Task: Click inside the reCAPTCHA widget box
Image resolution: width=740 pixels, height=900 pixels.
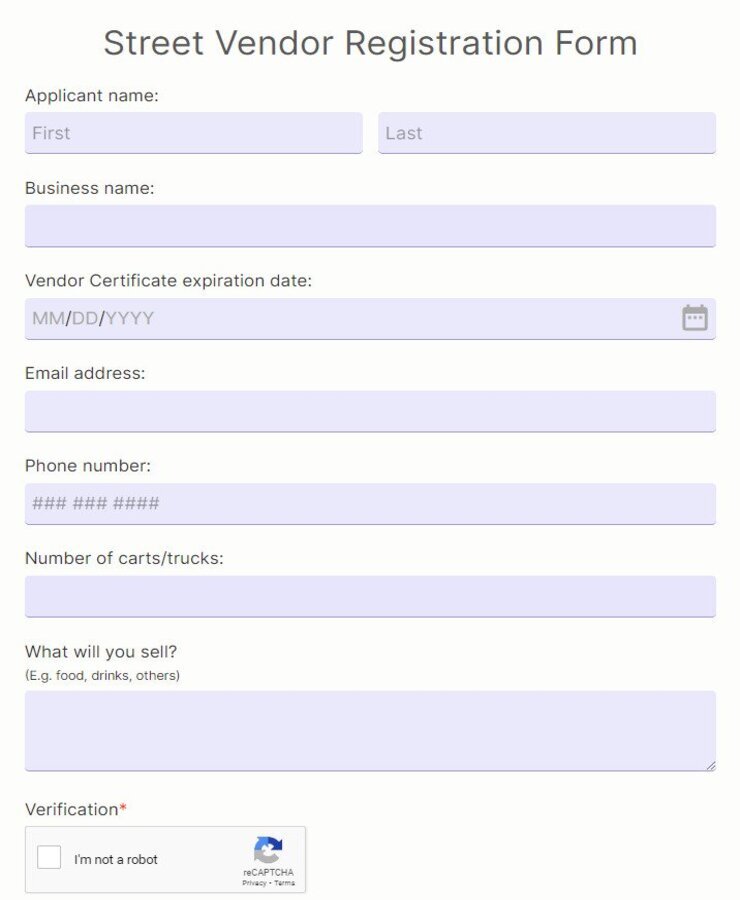Action: click(x=165, y=859)
